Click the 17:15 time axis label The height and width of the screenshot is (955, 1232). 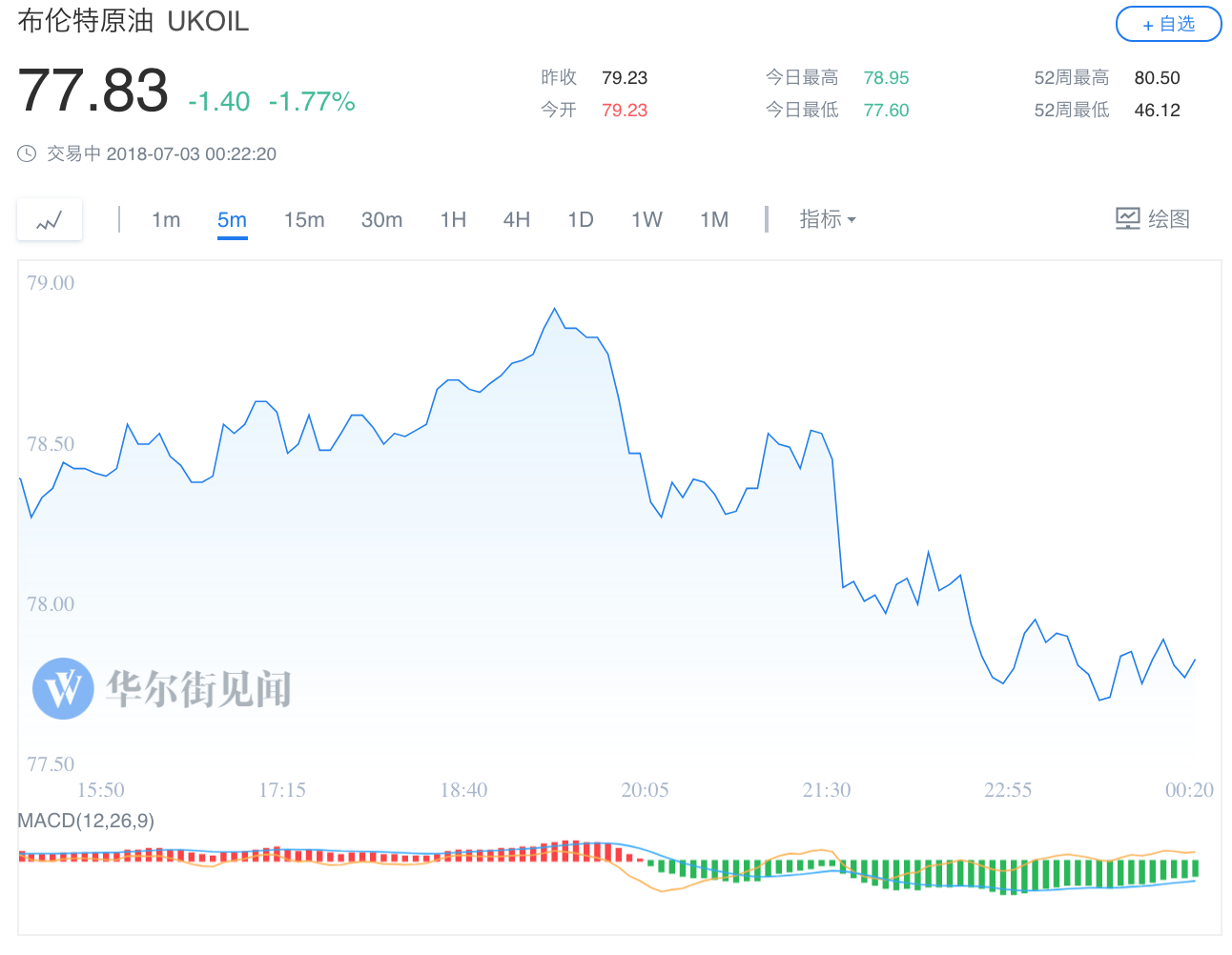(282, 790)
